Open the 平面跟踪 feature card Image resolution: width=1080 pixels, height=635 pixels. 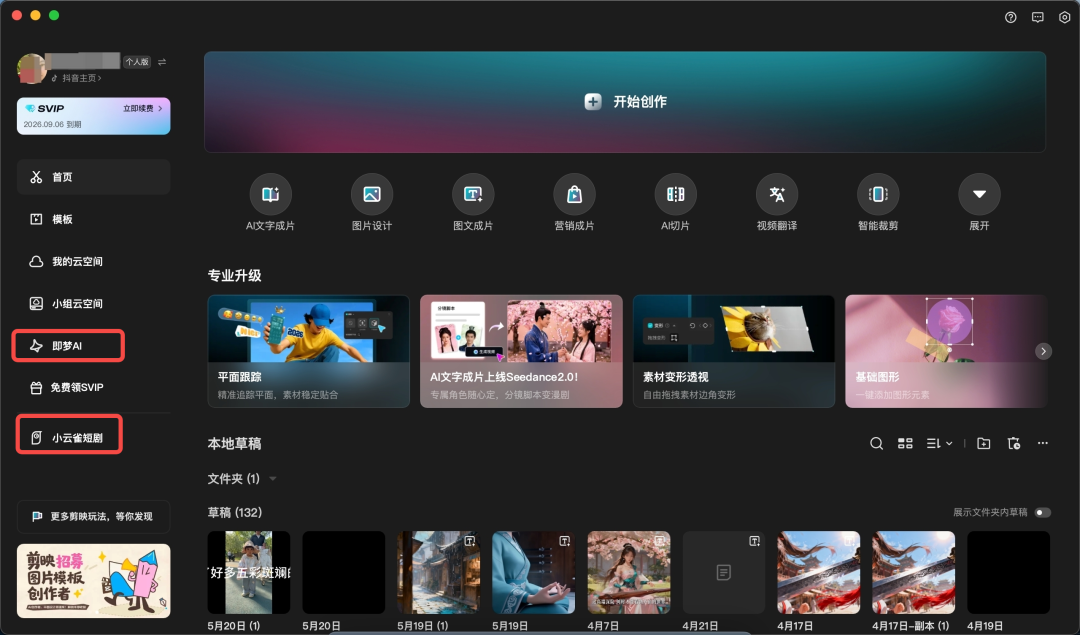click(x=309, y=351)
